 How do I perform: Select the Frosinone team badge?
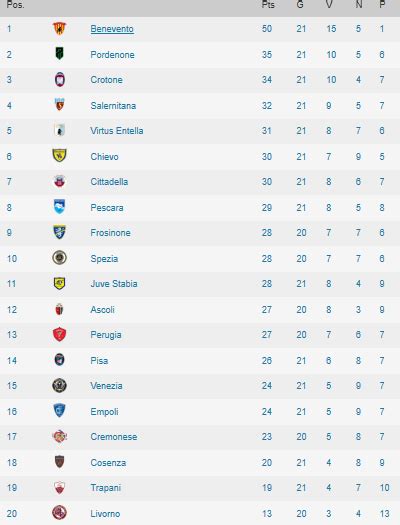click(x=60, y=232)
